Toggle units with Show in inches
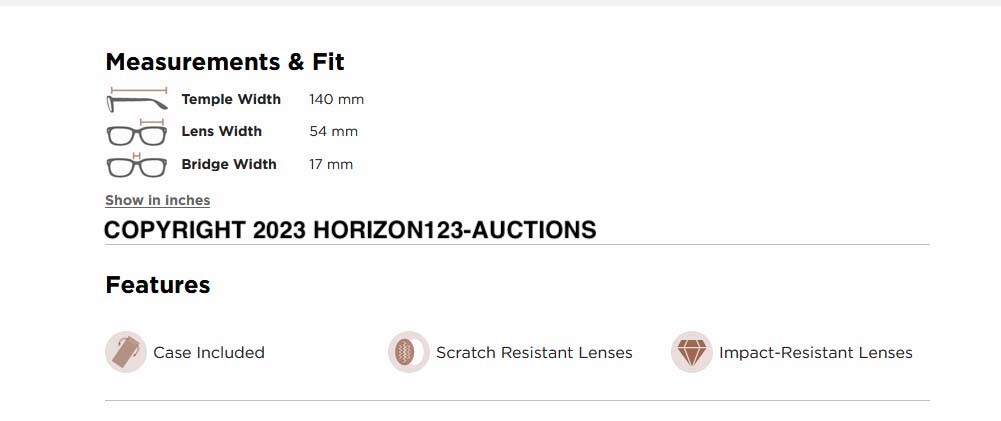 click(x=157, y=200)
